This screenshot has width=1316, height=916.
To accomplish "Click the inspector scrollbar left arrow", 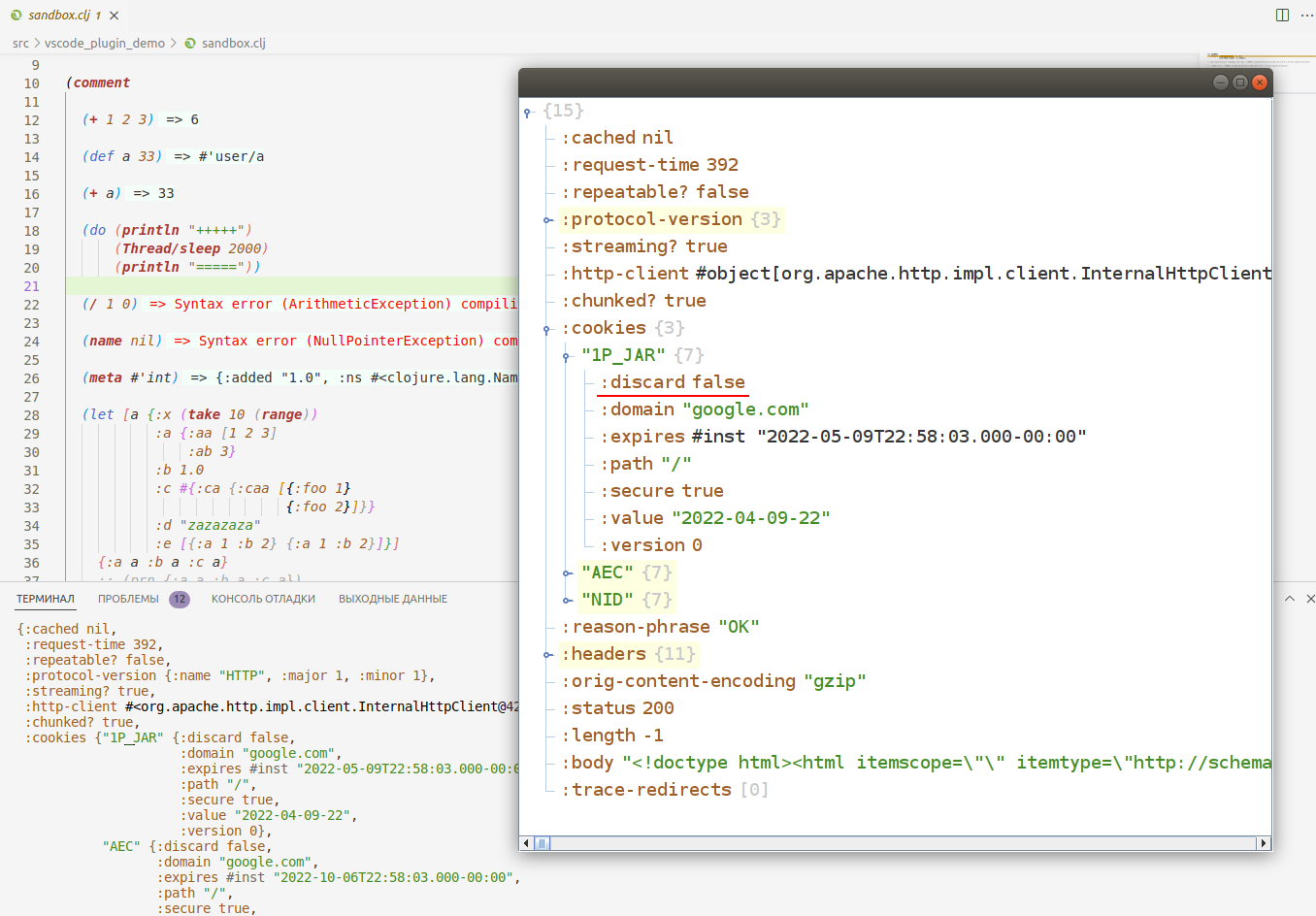I will coord(527,843).
